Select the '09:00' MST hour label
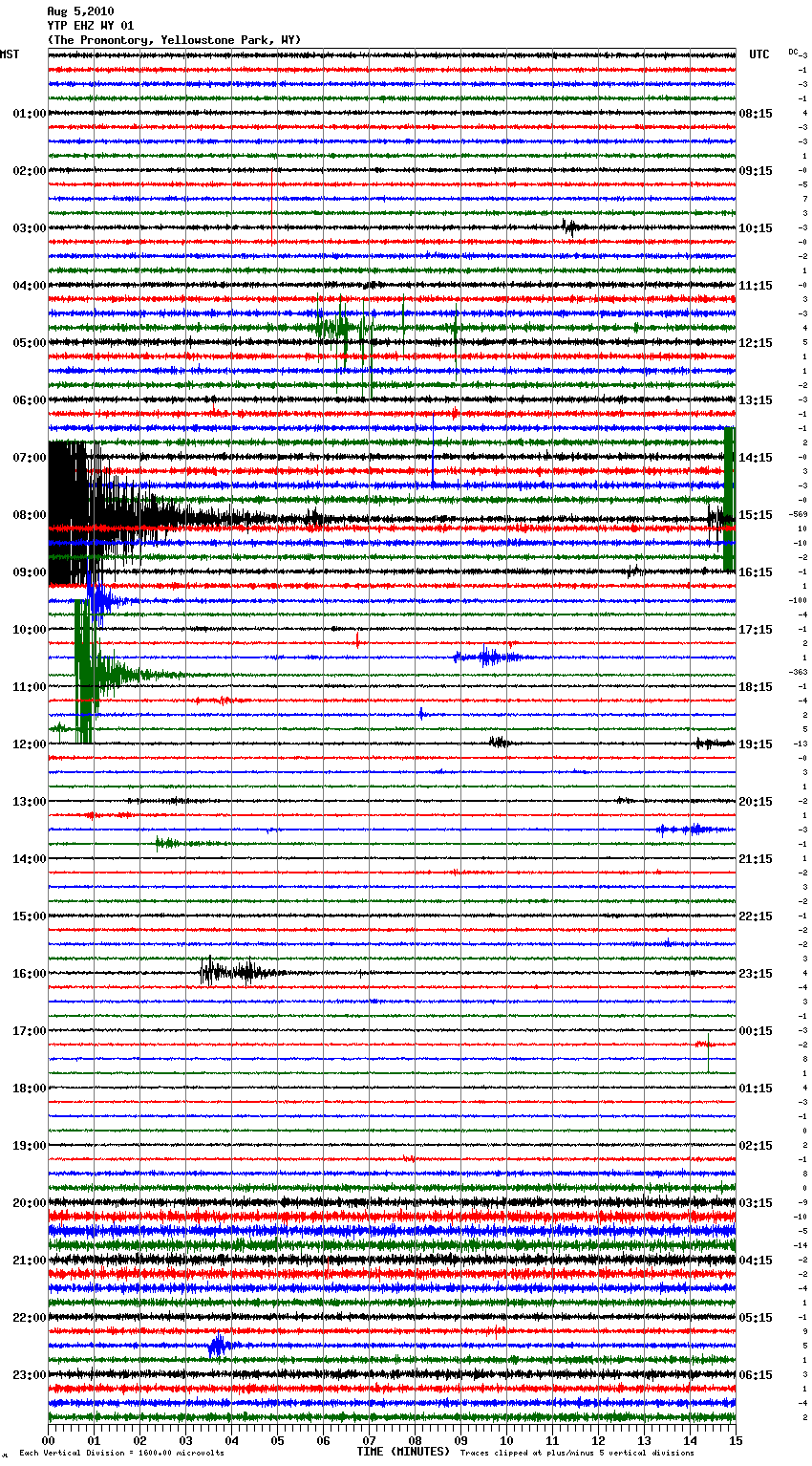The width and height of the screenshot is (812, 1466). 30,572
